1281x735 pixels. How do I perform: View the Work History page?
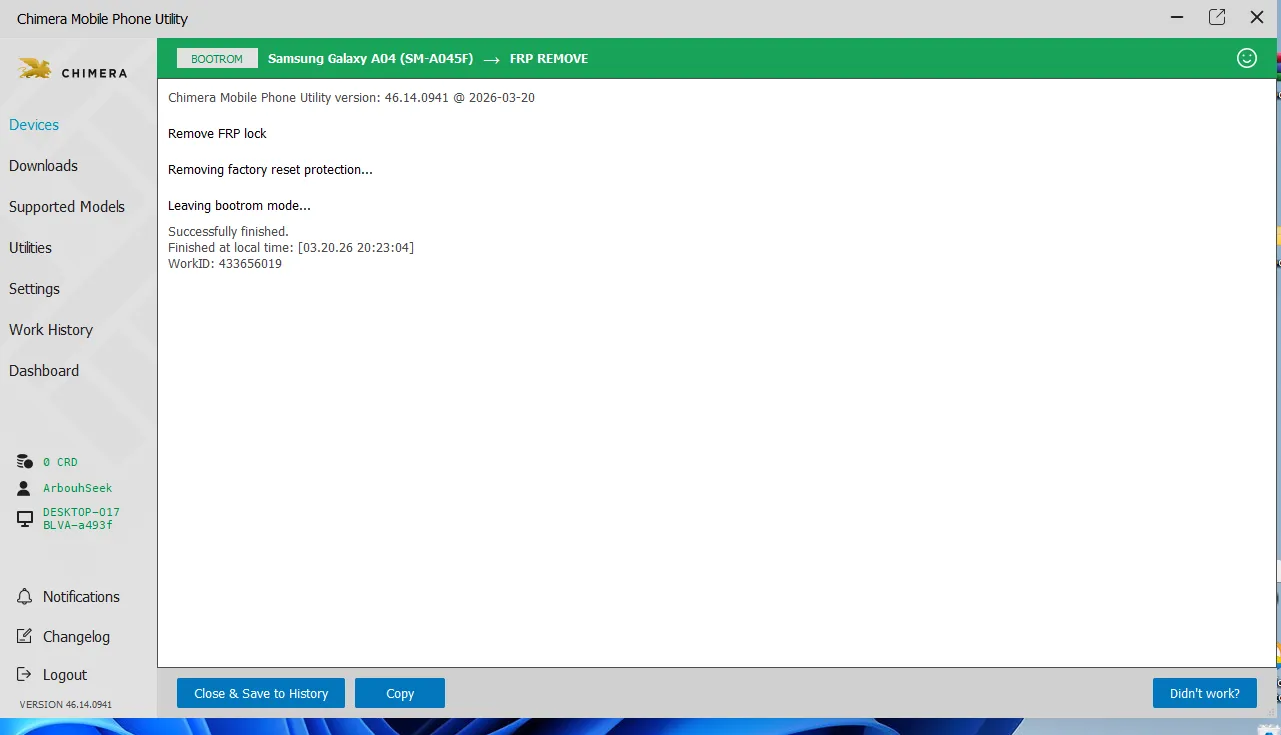point(51,330)
